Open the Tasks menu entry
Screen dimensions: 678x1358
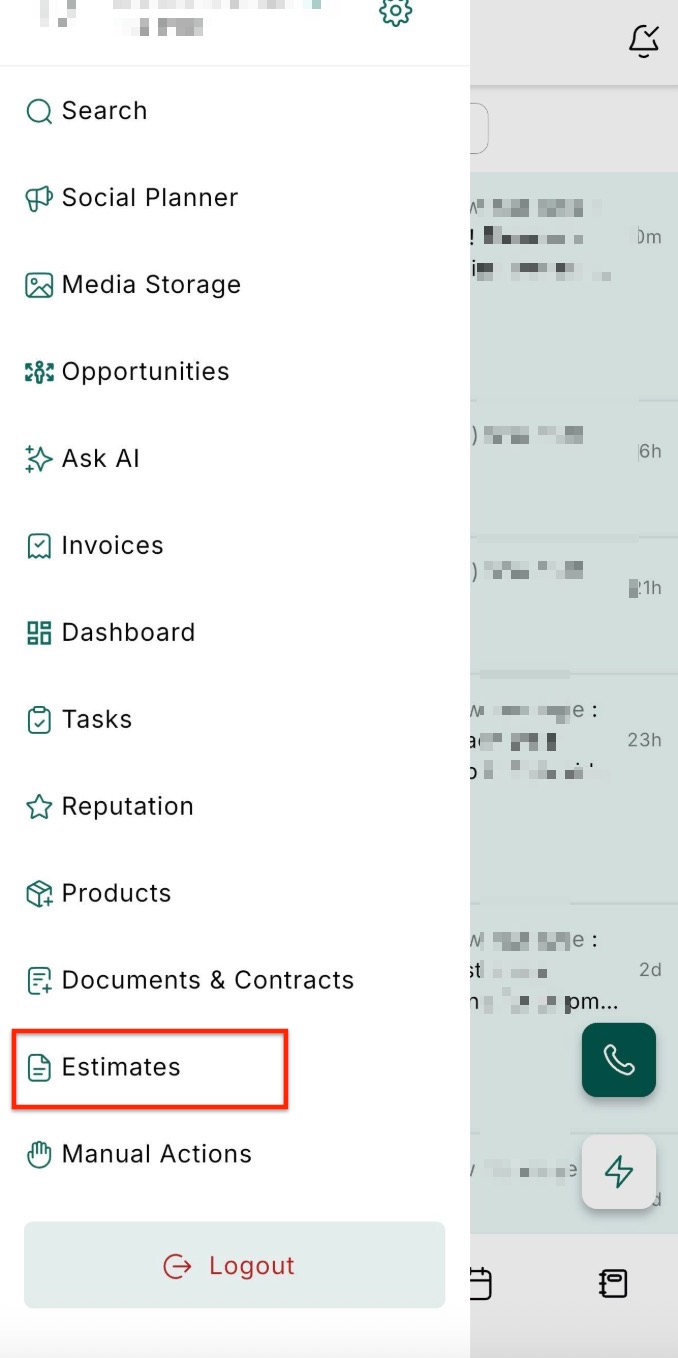click(97, 720)
